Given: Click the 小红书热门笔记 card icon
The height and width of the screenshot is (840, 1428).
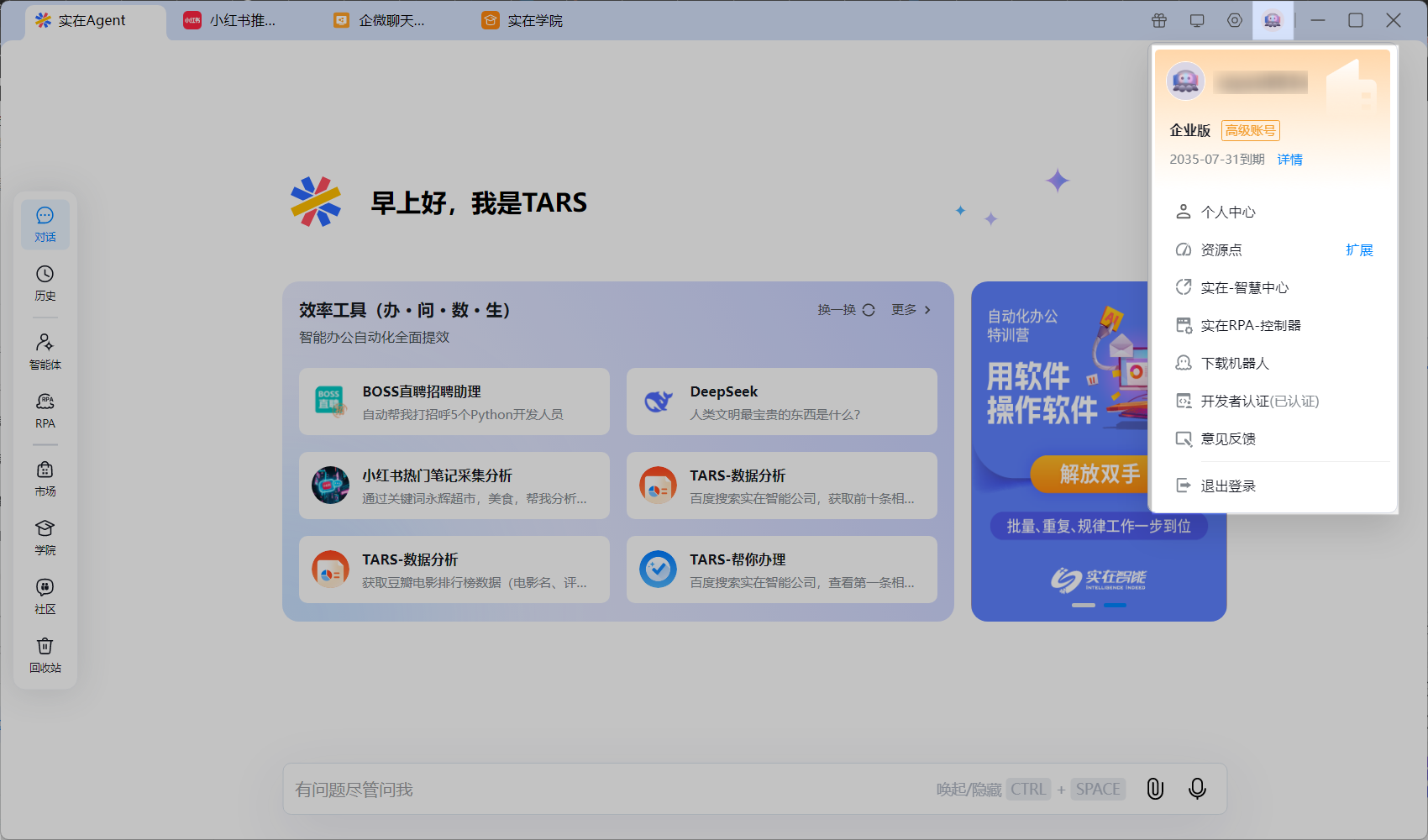Looking at the screenshot, I should click(x=330, y=486).
